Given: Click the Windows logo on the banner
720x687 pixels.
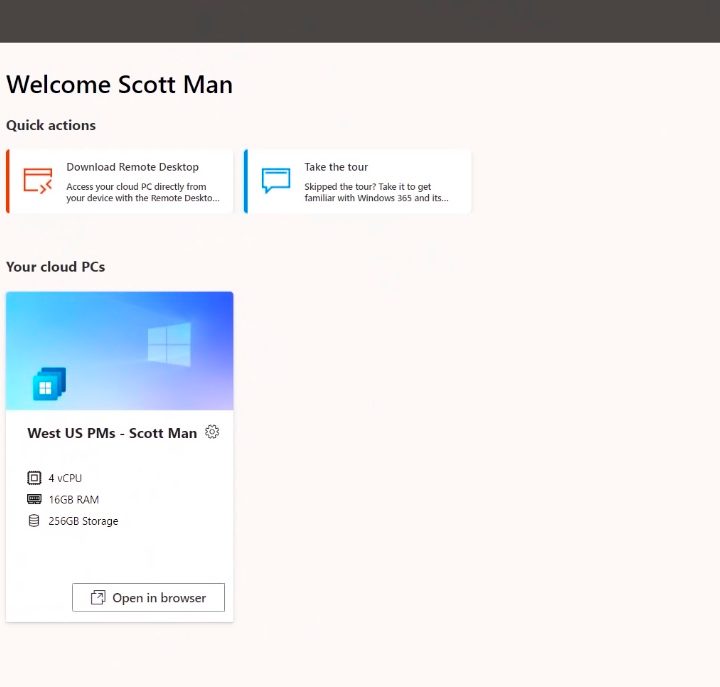Looking at the screenshot, I should (168, 344).
